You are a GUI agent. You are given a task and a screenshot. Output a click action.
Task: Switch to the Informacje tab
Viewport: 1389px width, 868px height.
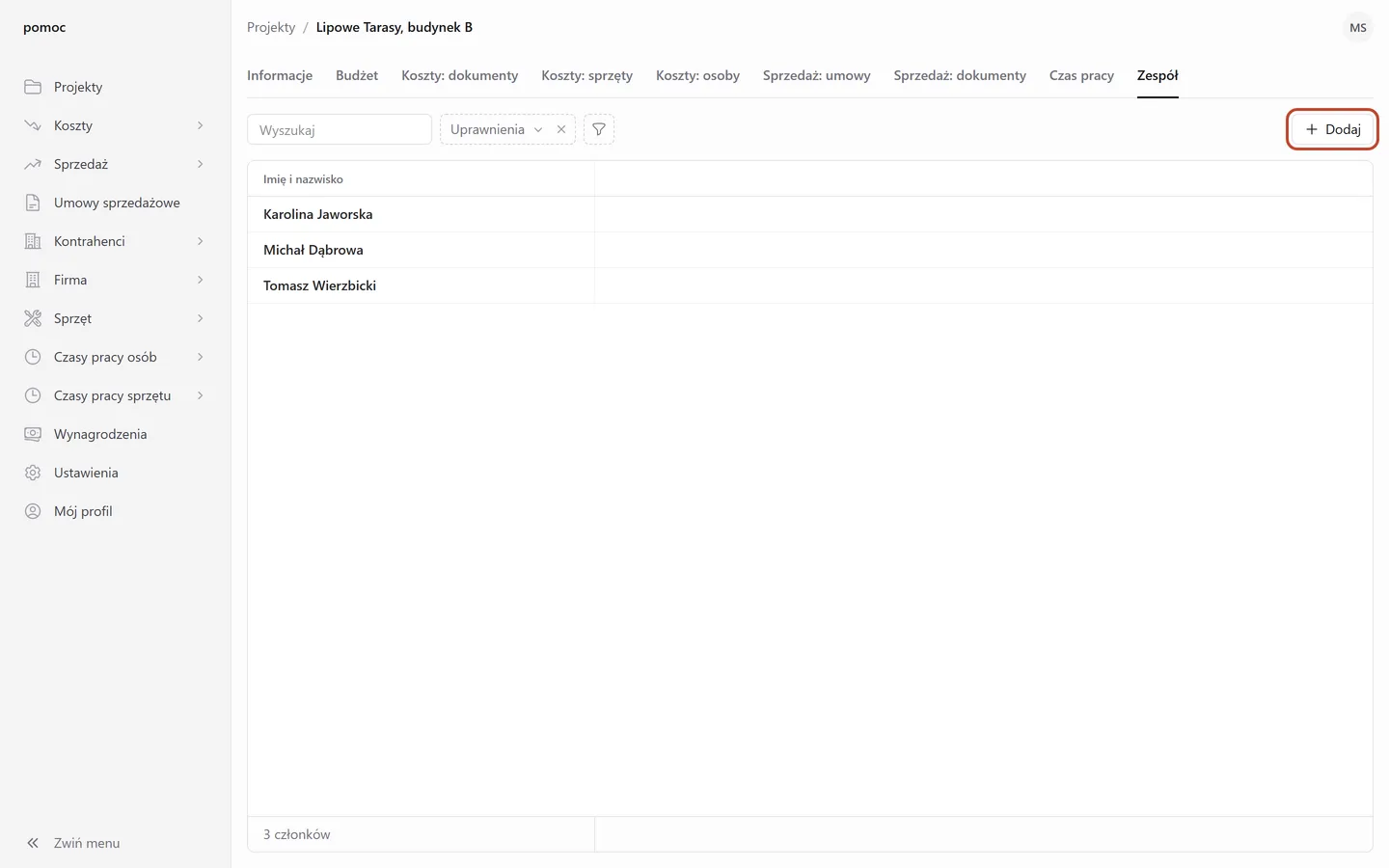coord(280,75)
